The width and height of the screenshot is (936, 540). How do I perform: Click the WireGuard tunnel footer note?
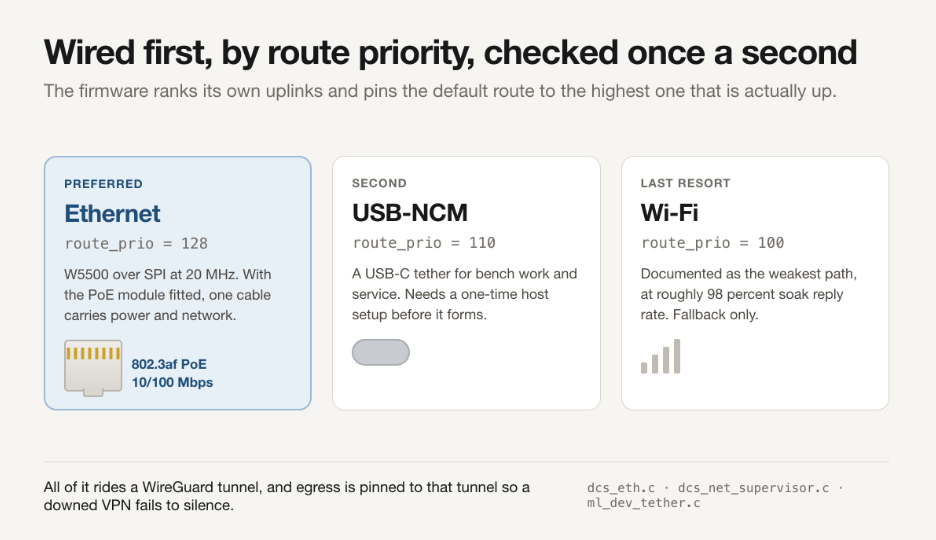point(287,496)
